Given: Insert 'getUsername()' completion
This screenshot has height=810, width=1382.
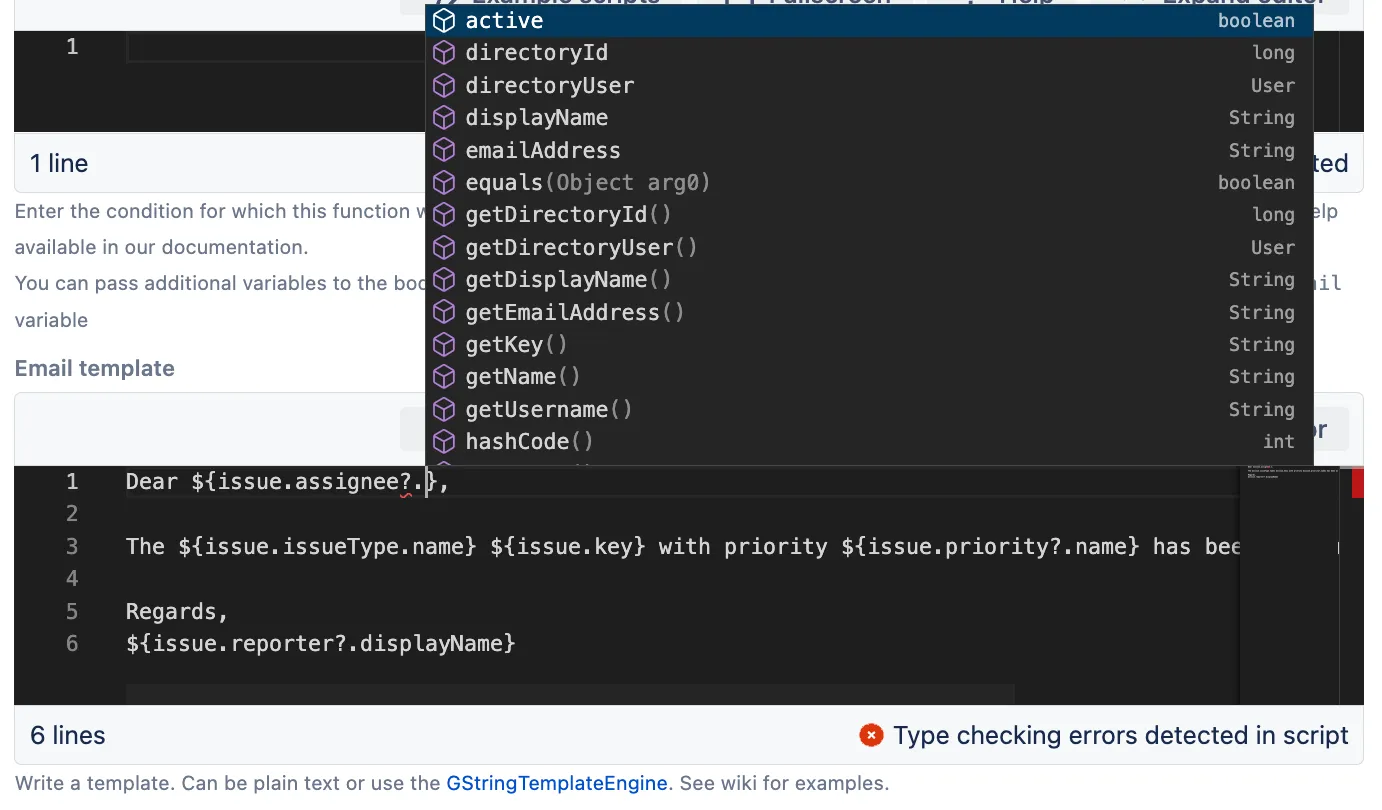Looking at the screenshot, I should click(869, 410).
